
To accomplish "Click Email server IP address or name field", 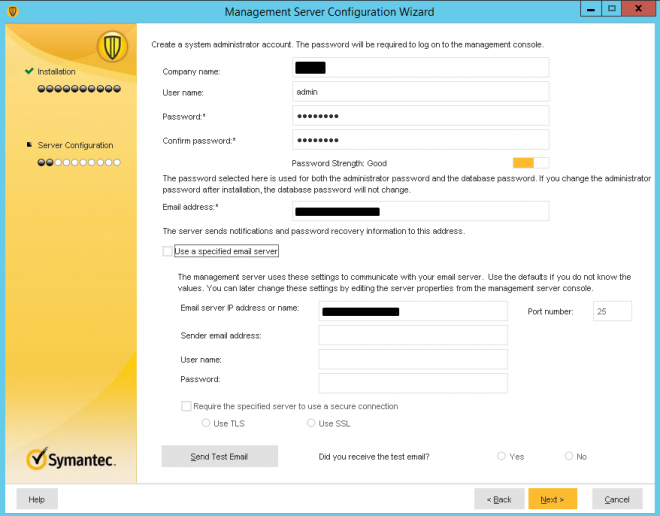I will pyautogui.click(x=413, y=311).
